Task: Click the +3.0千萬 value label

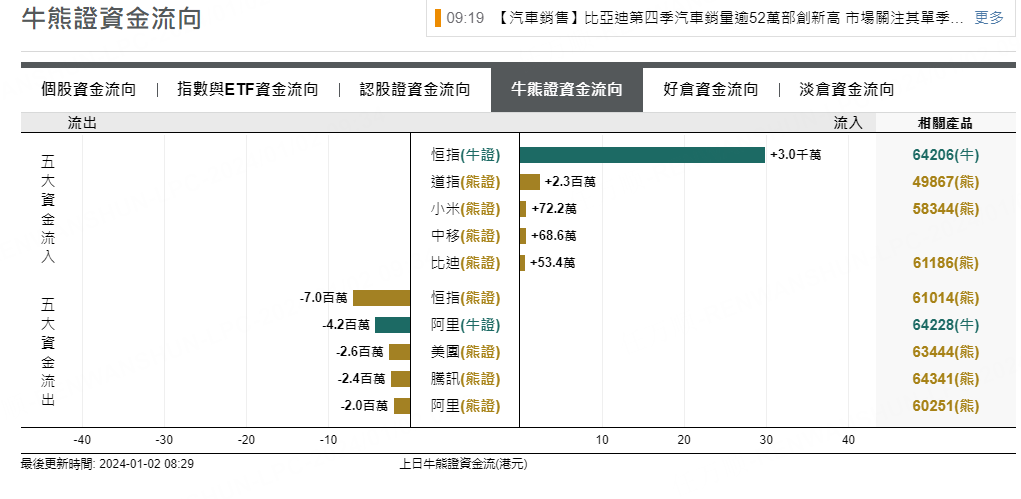Action: pyautogui.click(x=795, y=155)
